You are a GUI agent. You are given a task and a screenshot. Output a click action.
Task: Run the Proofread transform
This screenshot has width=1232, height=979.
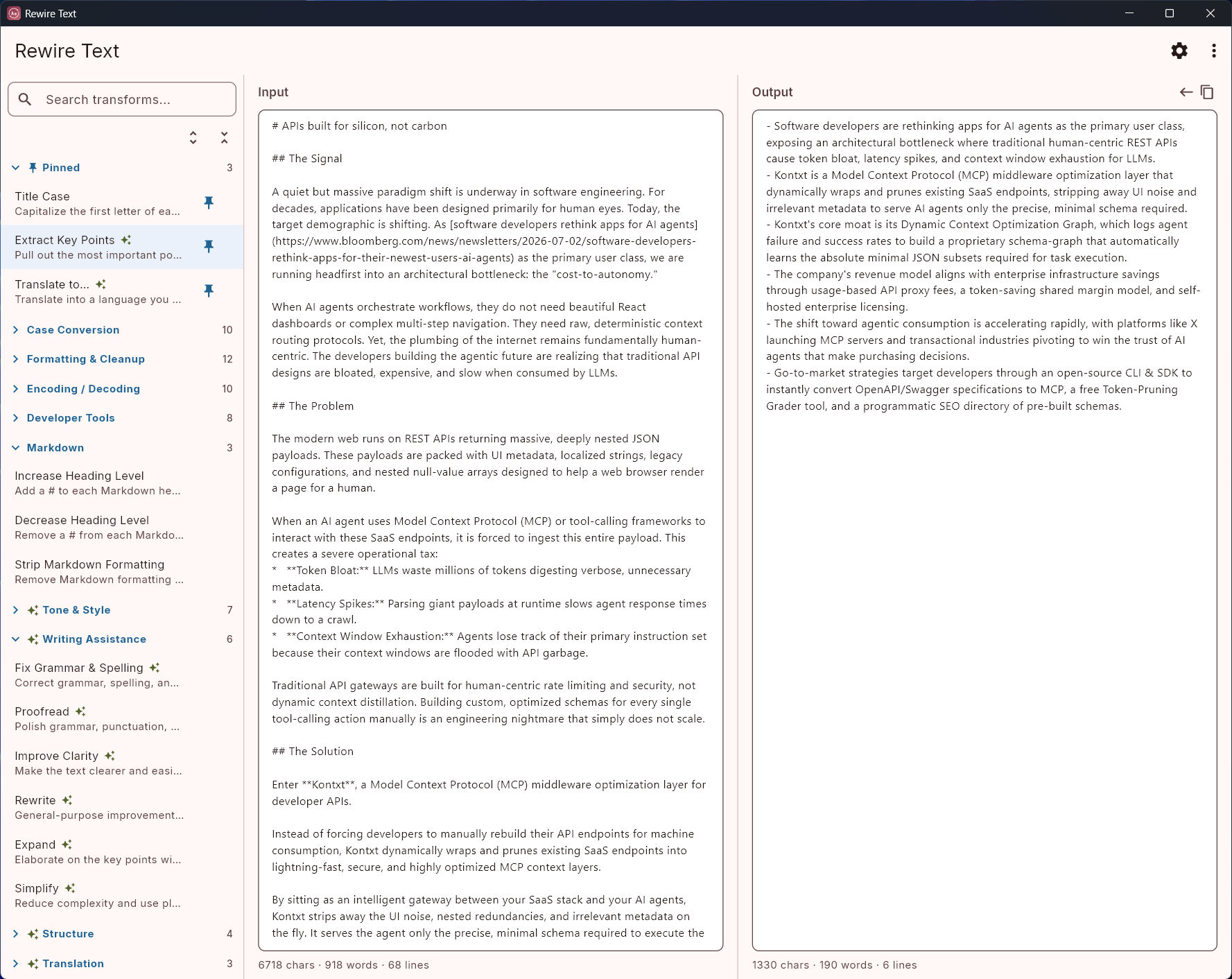[x=122, y=718]
